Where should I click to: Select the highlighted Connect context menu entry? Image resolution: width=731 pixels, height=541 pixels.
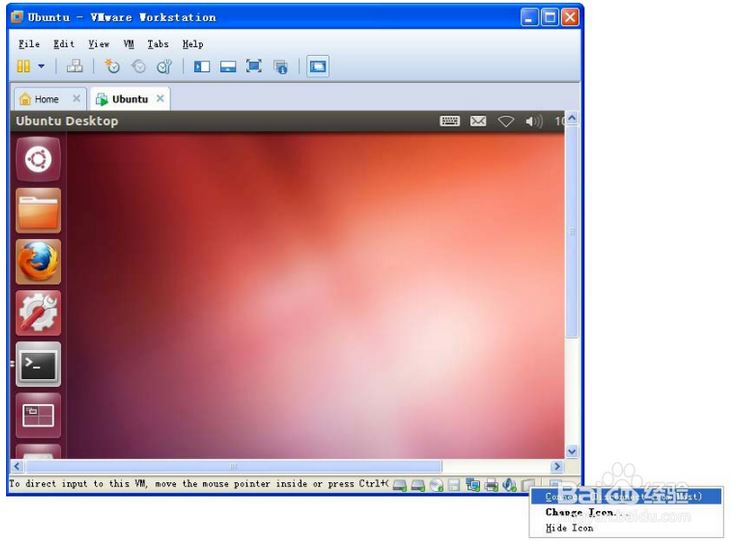click(x=626, y=496)
